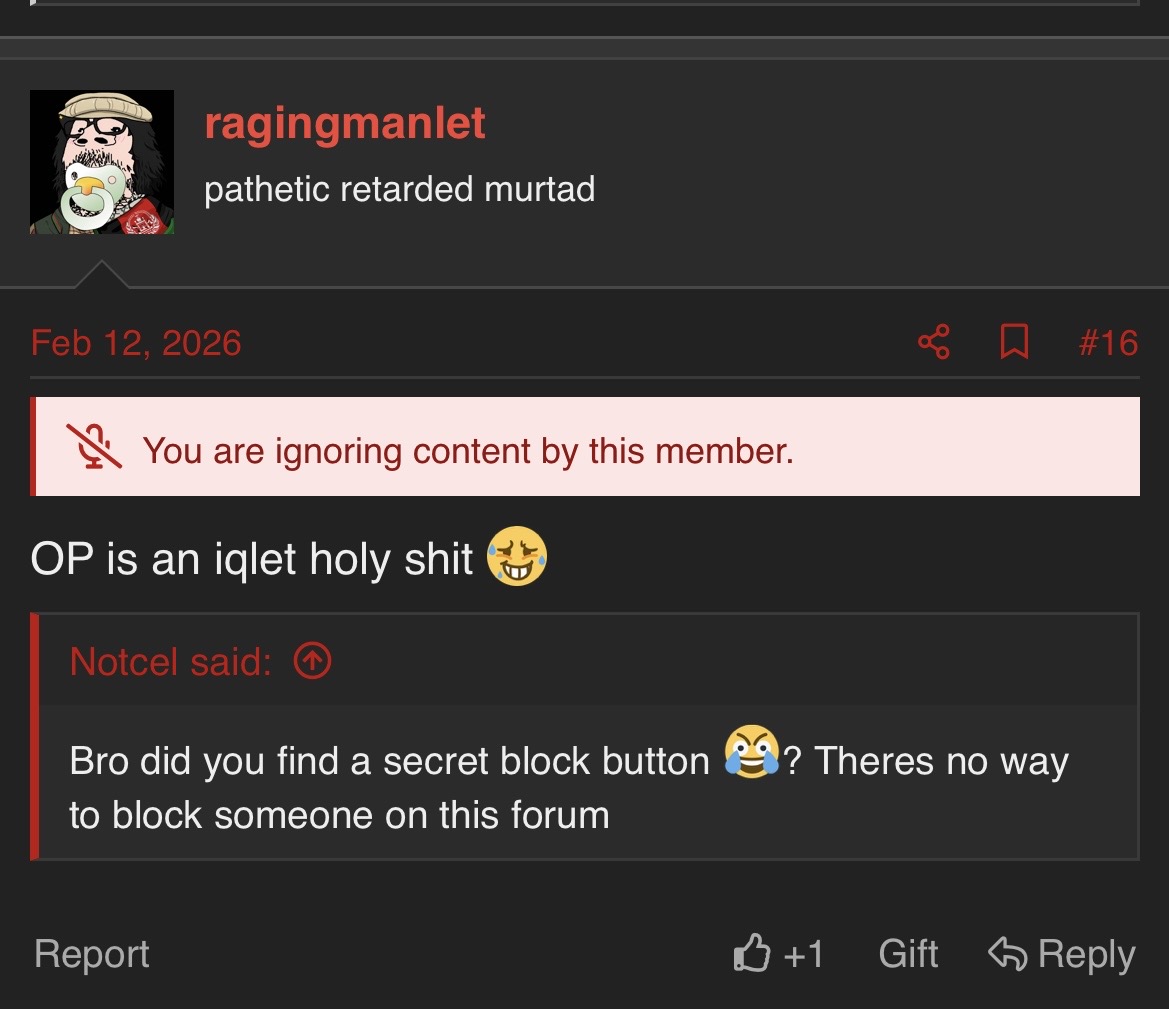
Task: Report this post
Action: (x=91, y=953)
